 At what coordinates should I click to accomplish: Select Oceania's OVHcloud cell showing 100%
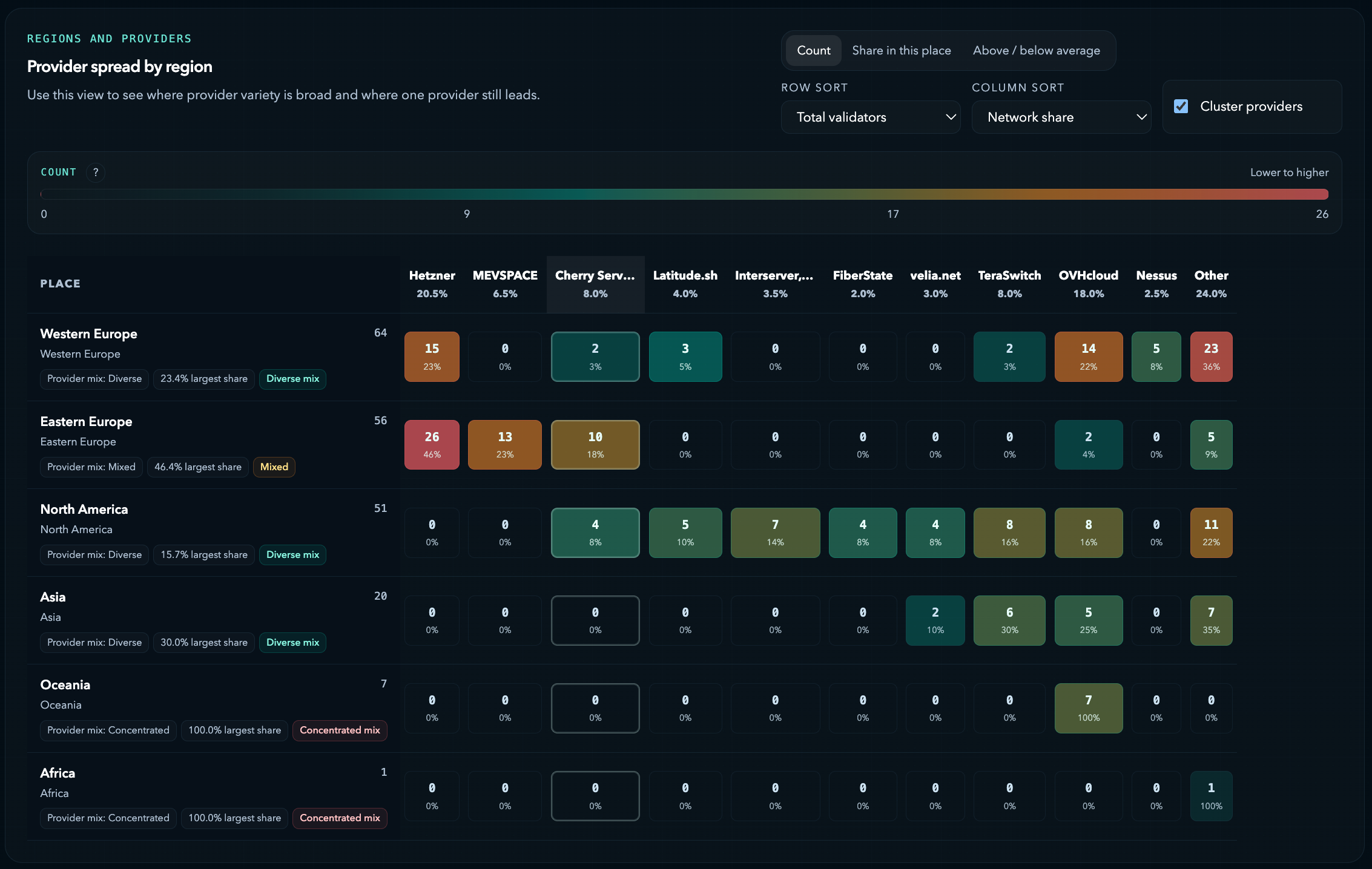[1088, 708]
